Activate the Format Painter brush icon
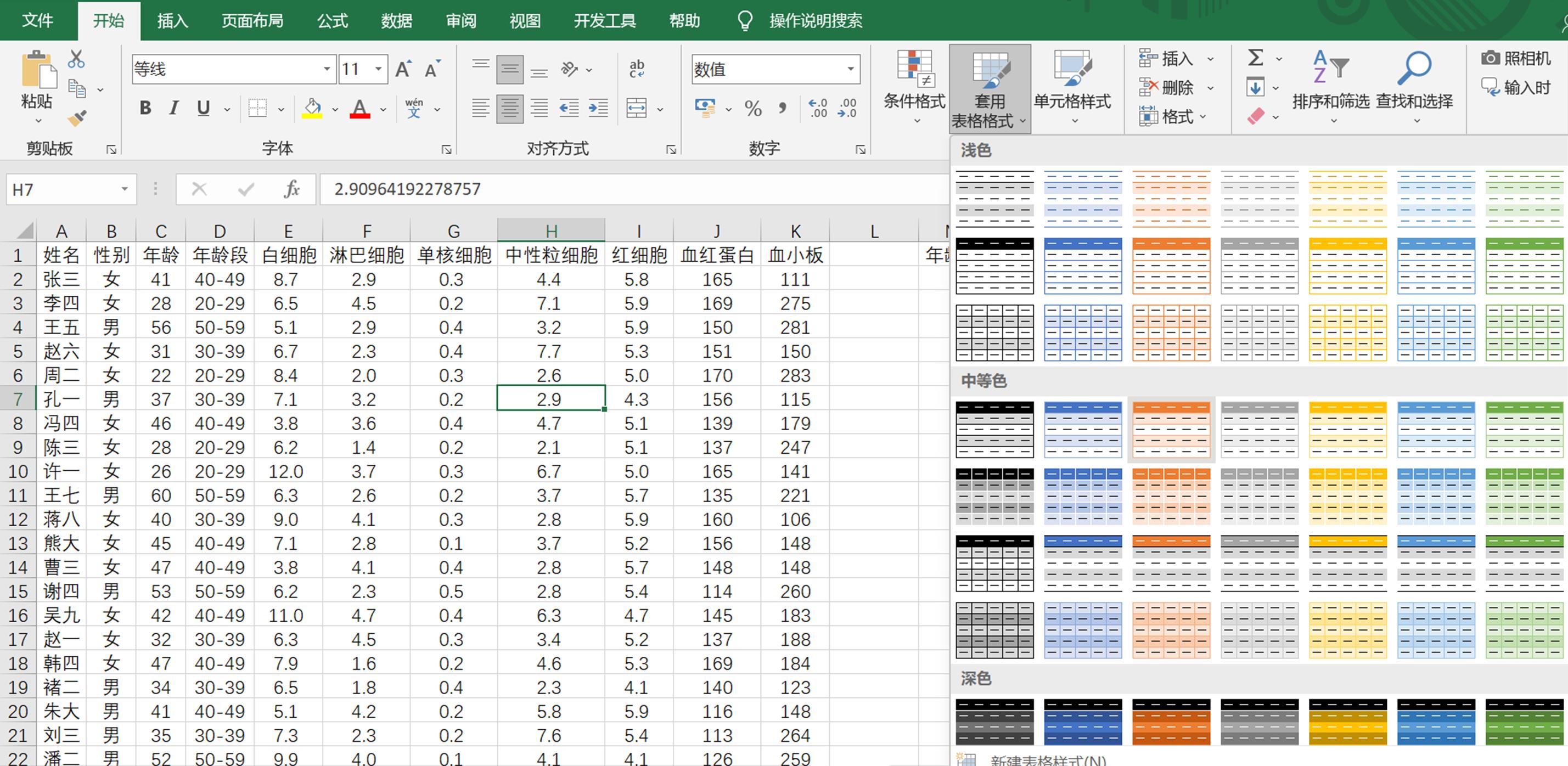 78,117
